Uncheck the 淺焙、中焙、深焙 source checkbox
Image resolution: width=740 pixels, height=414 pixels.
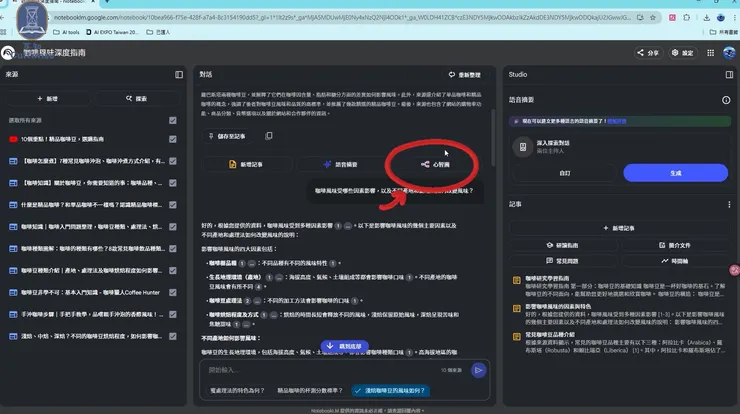173,336
